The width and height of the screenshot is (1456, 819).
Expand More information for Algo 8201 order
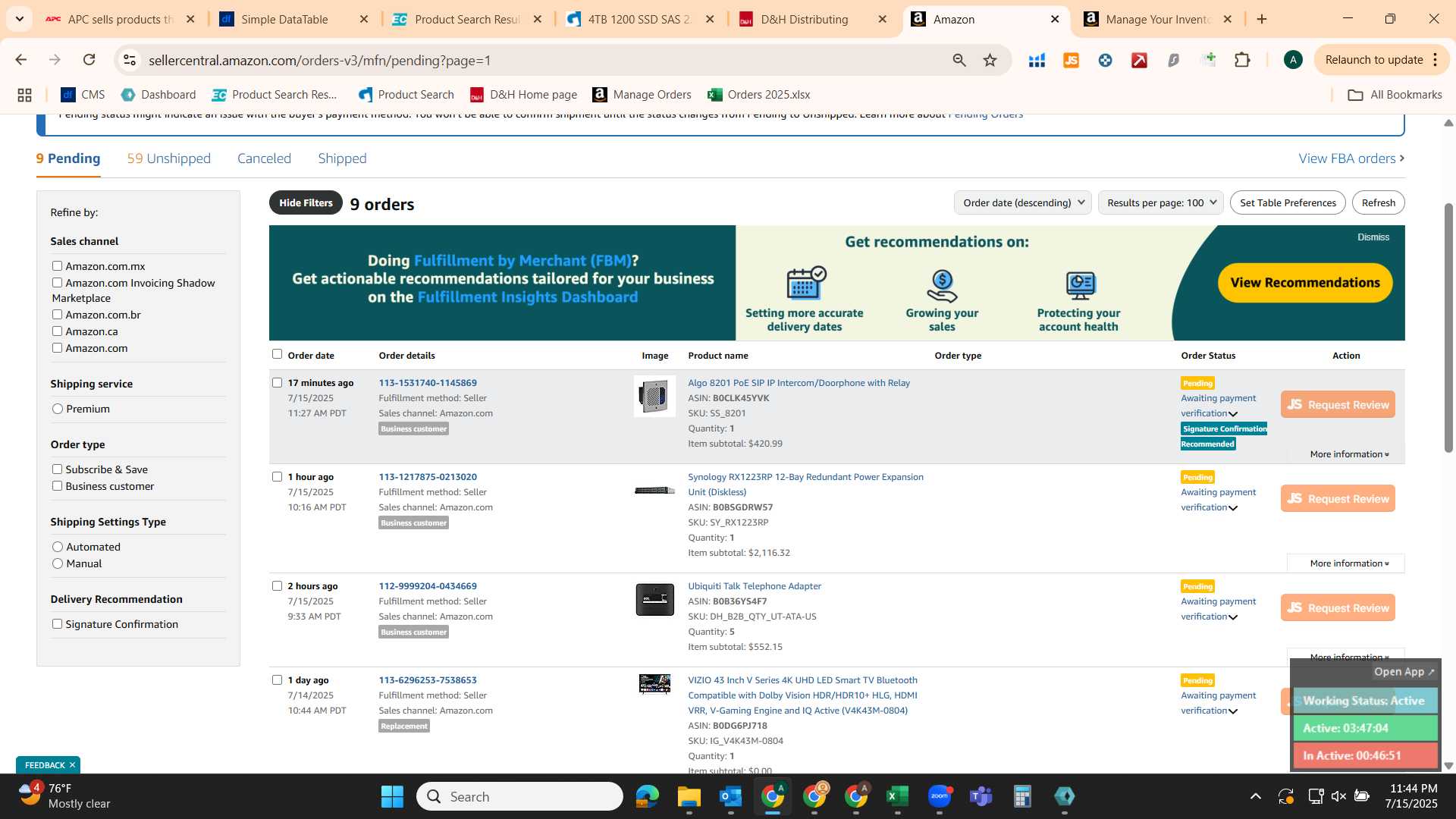tap(1349, 454)
